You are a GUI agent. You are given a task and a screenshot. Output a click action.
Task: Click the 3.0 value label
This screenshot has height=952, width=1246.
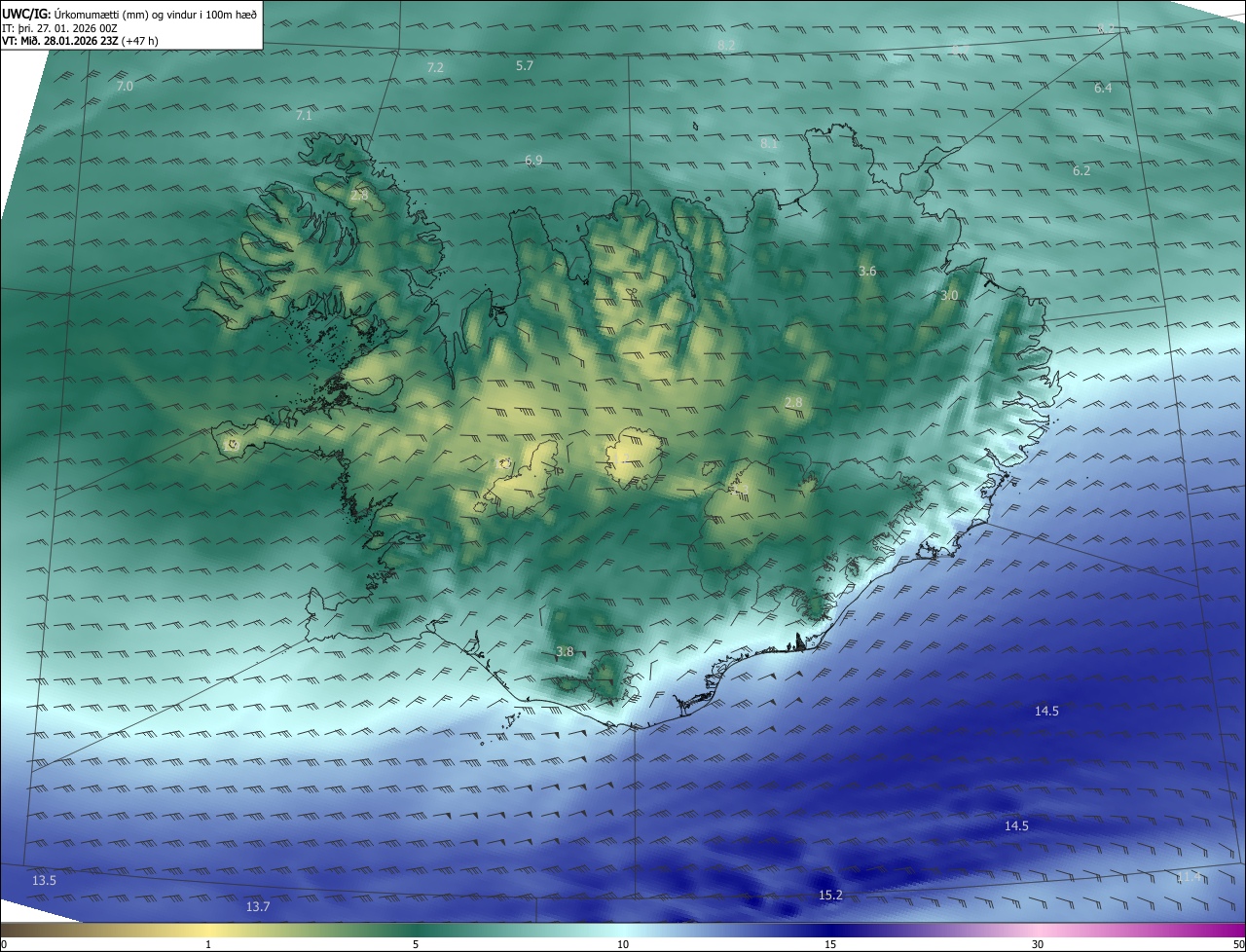pyautogui.click(x=949, y=295)
